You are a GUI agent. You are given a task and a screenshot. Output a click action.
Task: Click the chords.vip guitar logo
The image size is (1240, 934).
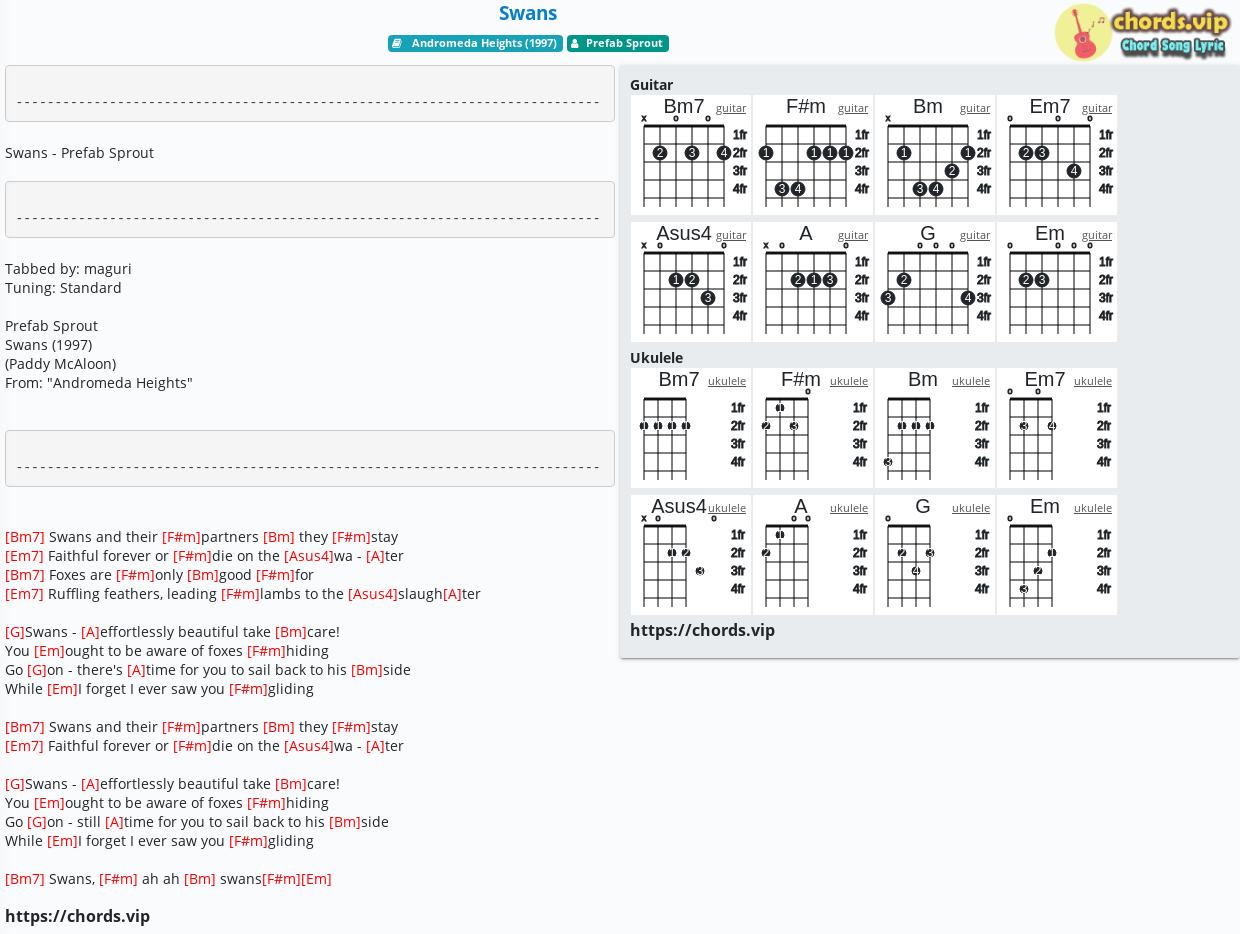coord(1141,32)
